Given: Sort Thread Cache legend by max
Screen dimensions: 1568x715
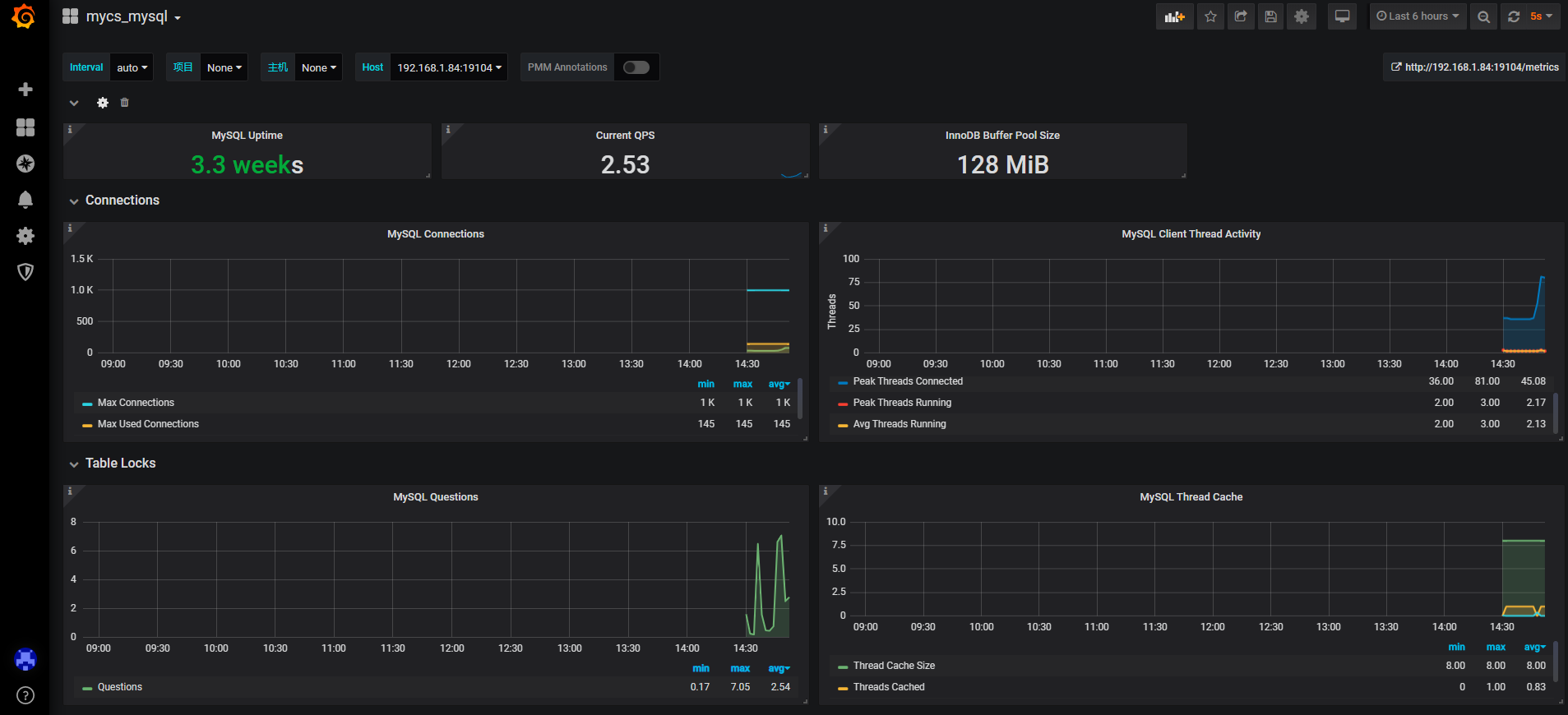Looking at the screenshot, I should [x=1496, y=648].
